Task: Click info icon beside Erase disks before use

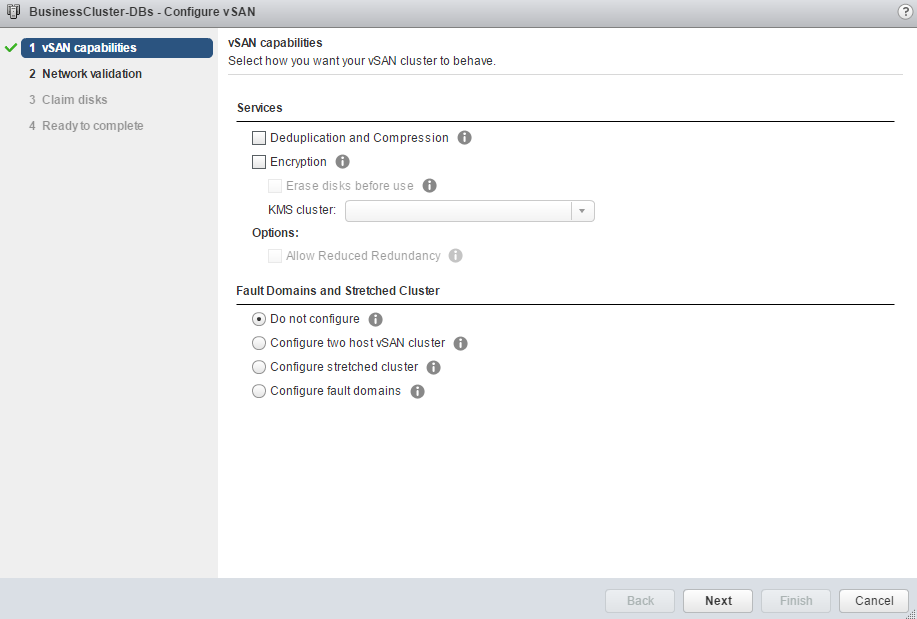Action: tap(430, 186)
